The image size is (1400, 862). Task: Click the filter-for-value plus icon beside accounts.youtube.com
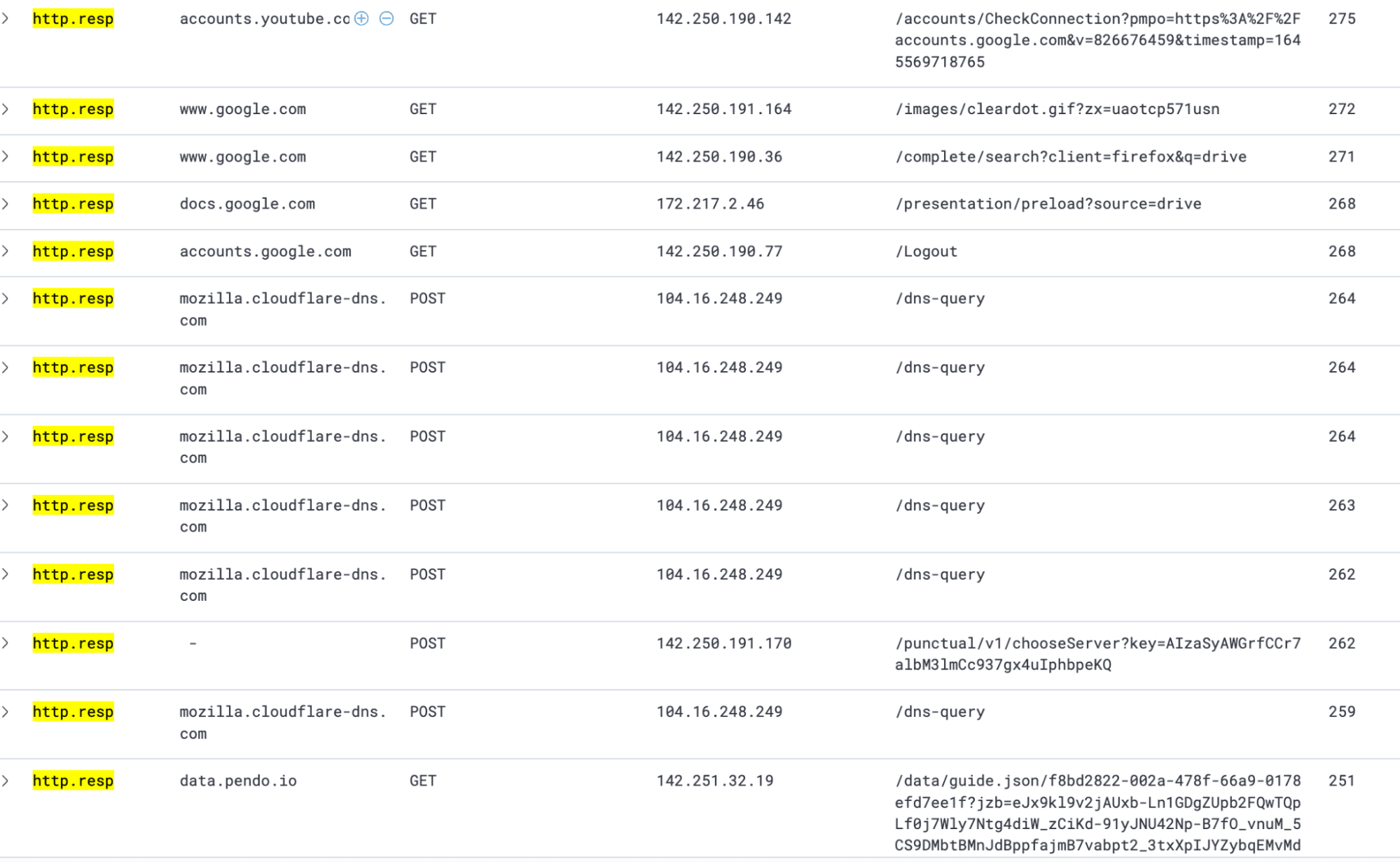click(361, 19)
